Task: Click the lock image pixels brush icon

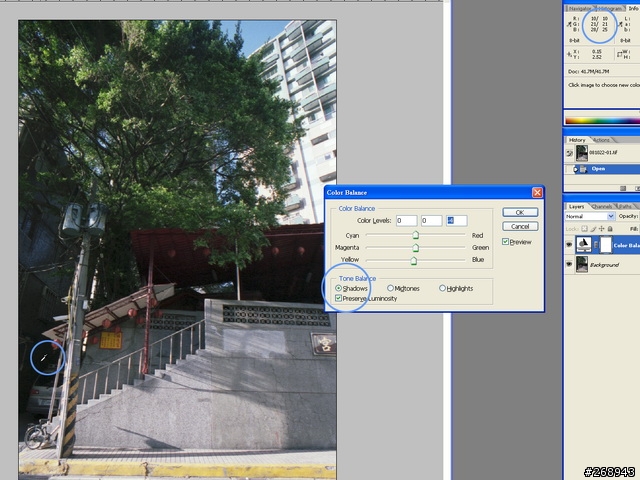Action: [593, 229]
